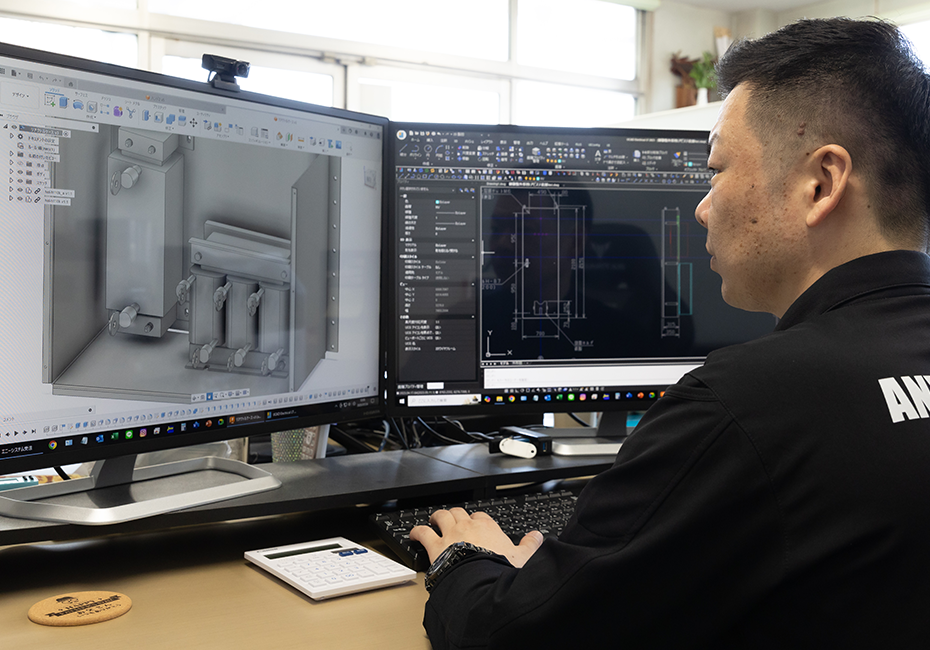The image size is (930, 650).
Task: Collapse the first properties section in IJCAD
Action: (472, 197)
